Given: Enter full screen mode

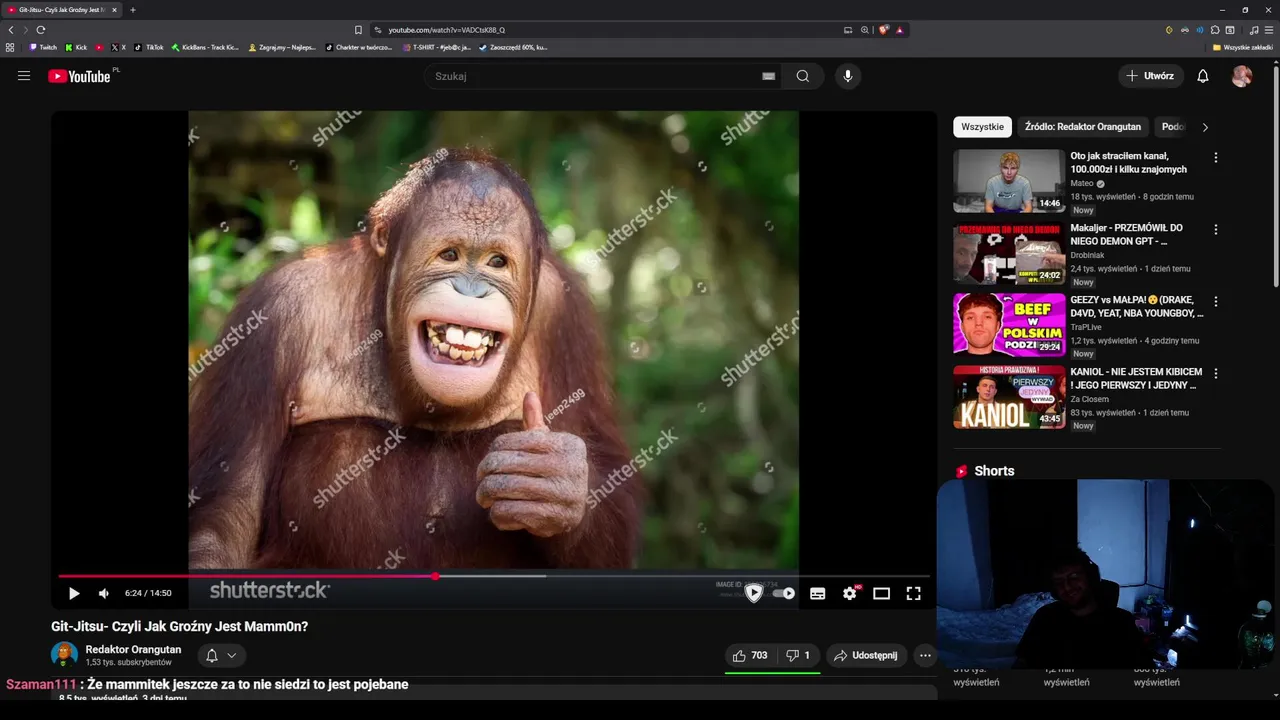Looking at the screenshot, I should [913, 593].
